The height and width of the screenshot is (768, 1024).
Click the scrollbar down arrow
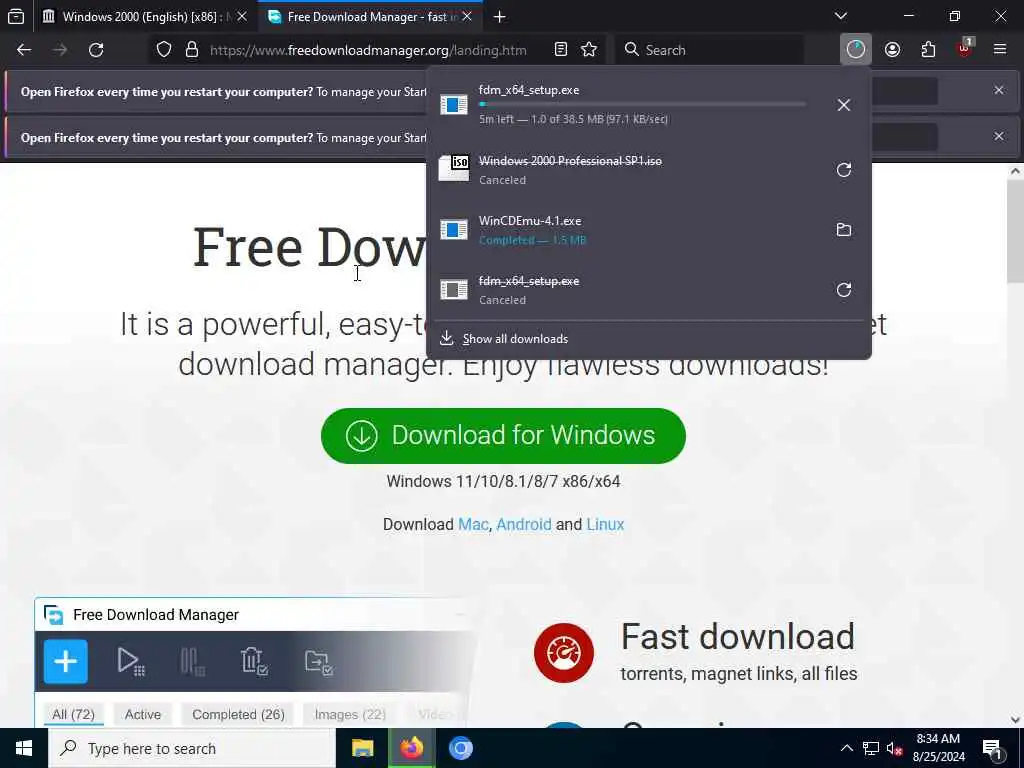tap(1015, 719)
